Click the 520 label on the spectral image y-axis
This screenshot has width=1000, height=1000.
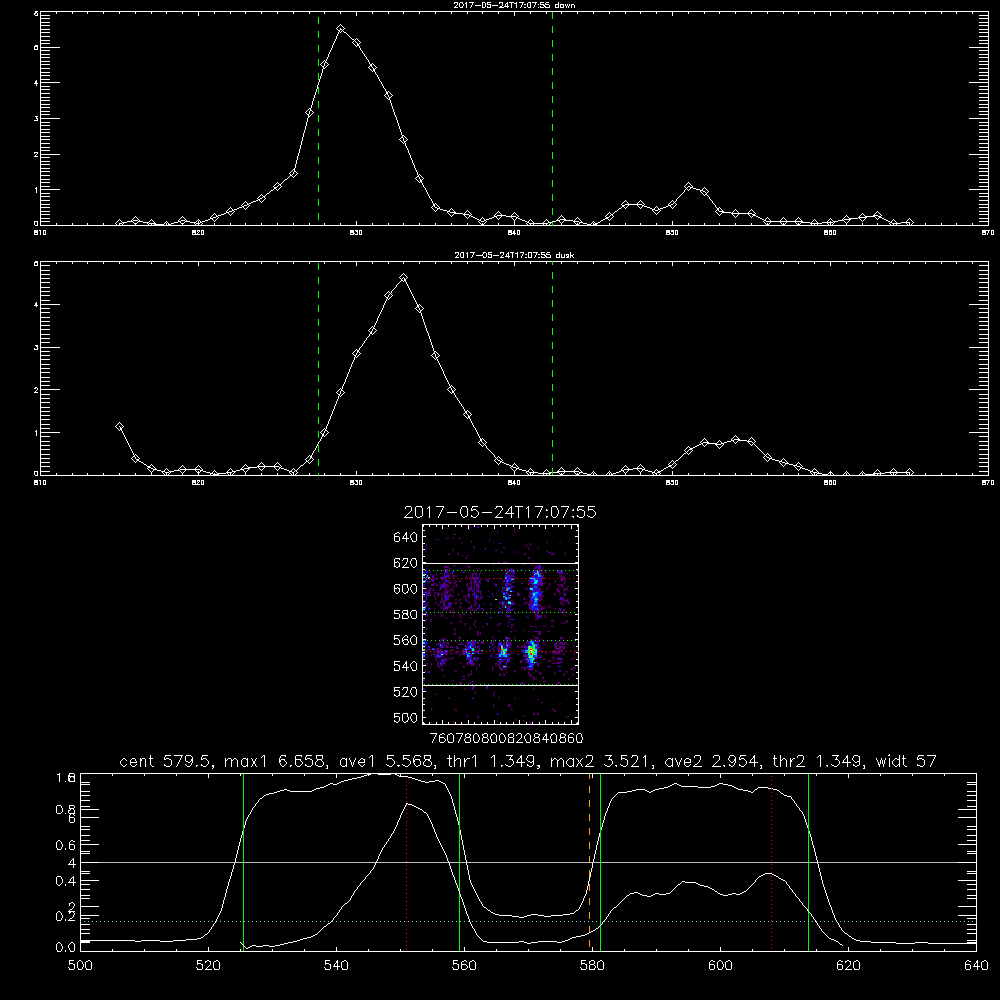coord(406,692)
